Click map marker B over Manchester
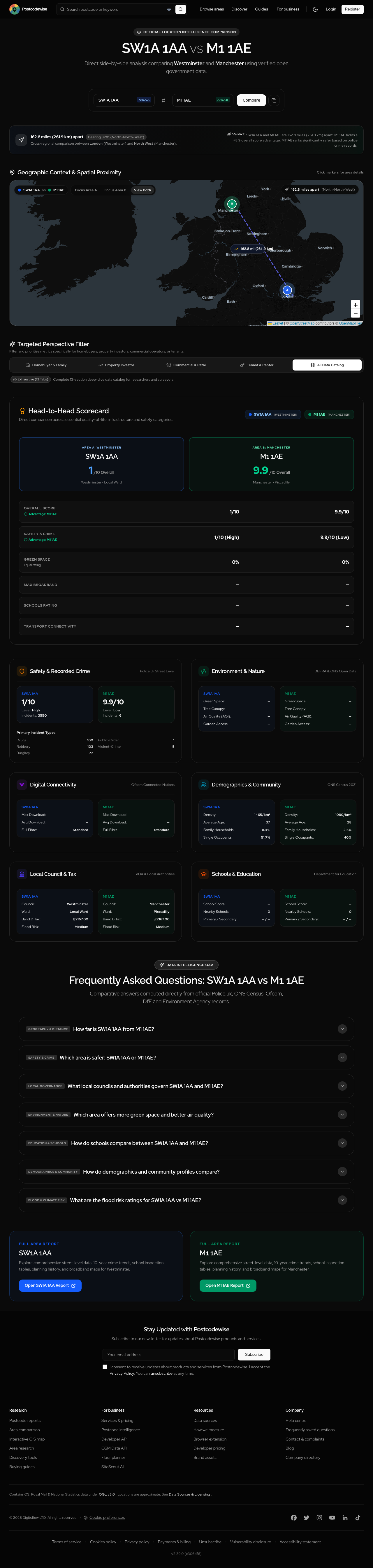This screenshot has height=1568, width=373. tap(232, 204)
